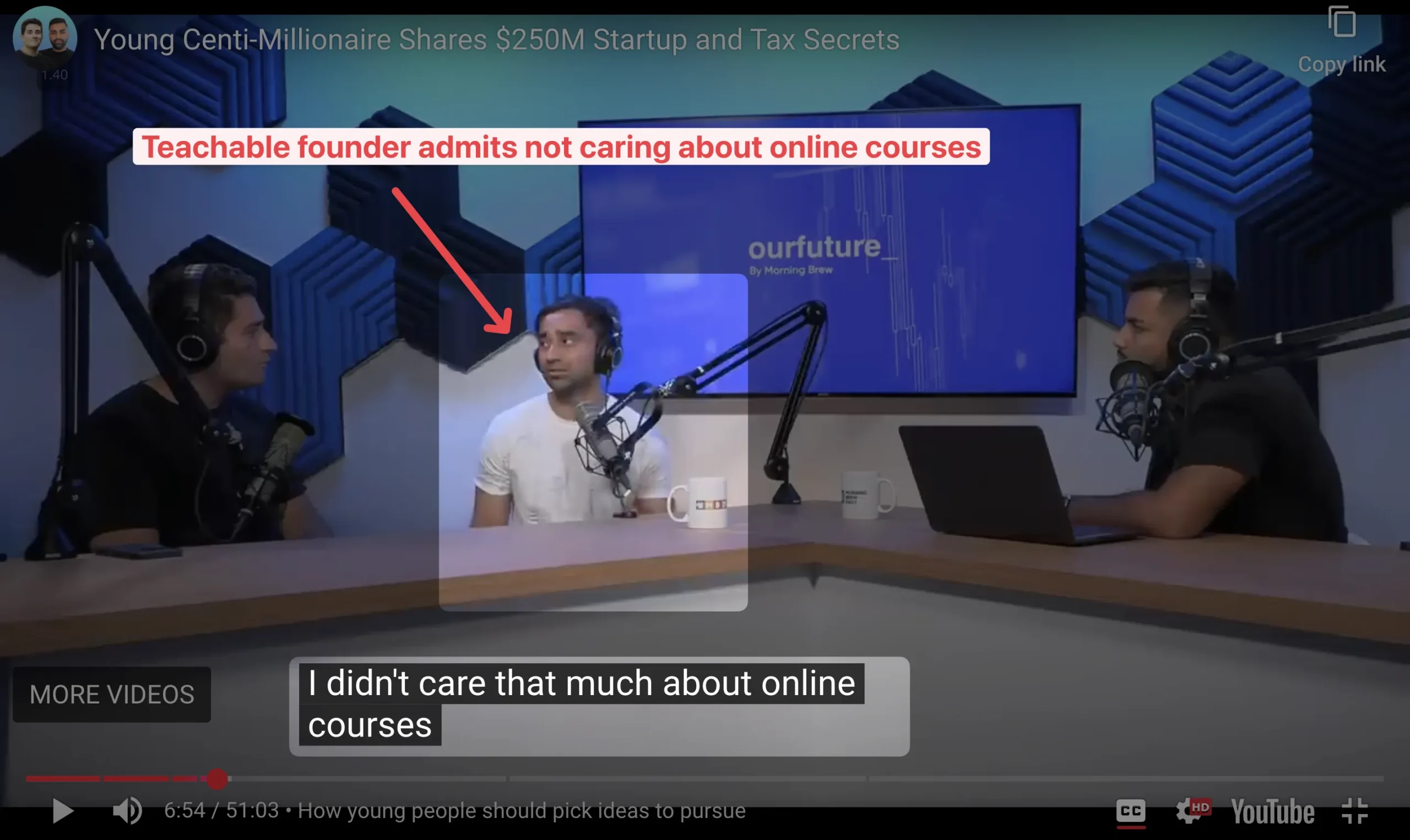Click the Copy link text label
1410x840 pixels.
coord(1342,64)
